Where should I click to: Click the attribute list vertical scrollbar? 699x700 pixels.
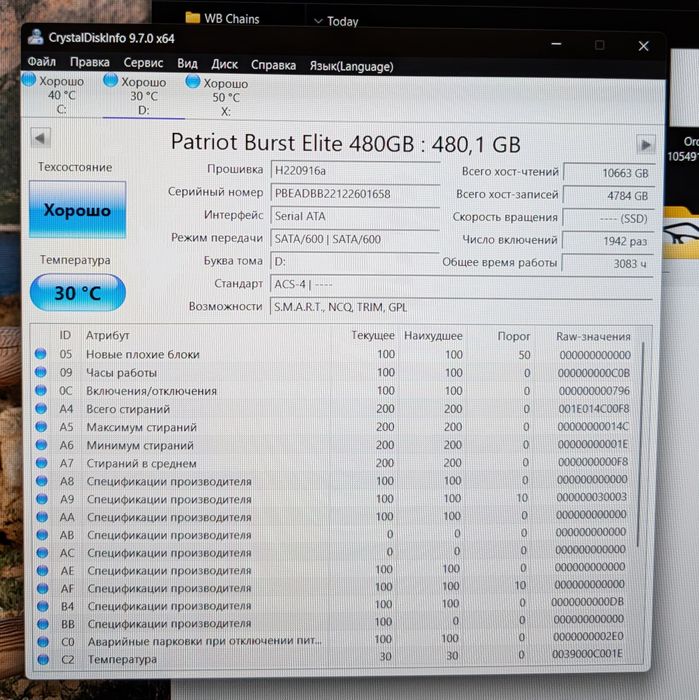tap(641, 445)
